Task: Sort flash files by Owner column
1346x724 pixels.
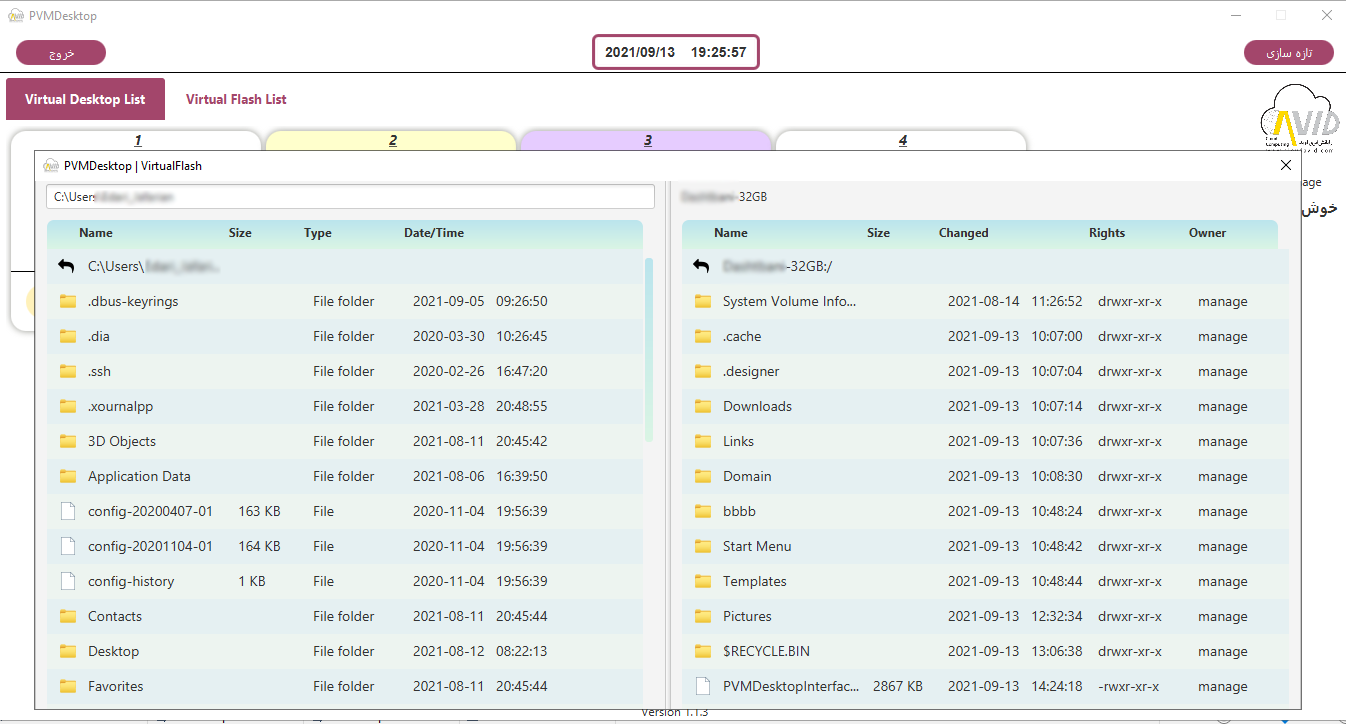Action: point(1207,233)
